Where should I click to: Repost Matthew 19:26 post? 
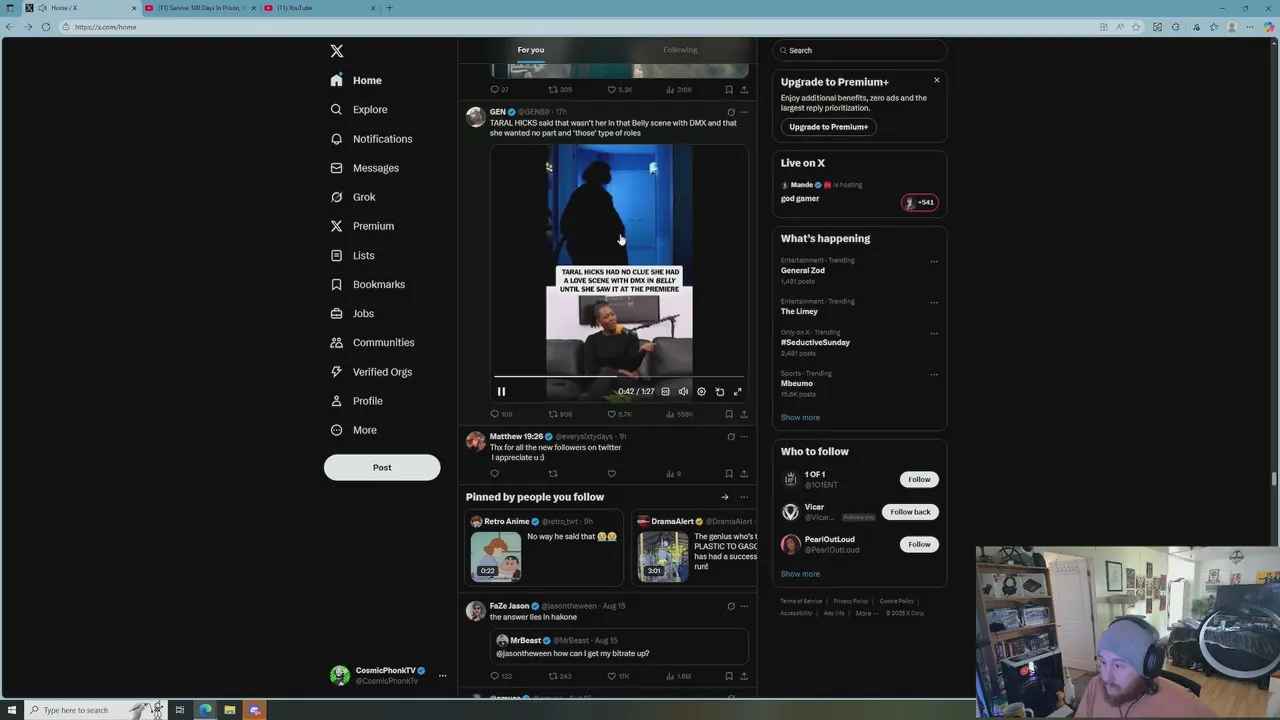pyautogui.click(x=553, y=474)
